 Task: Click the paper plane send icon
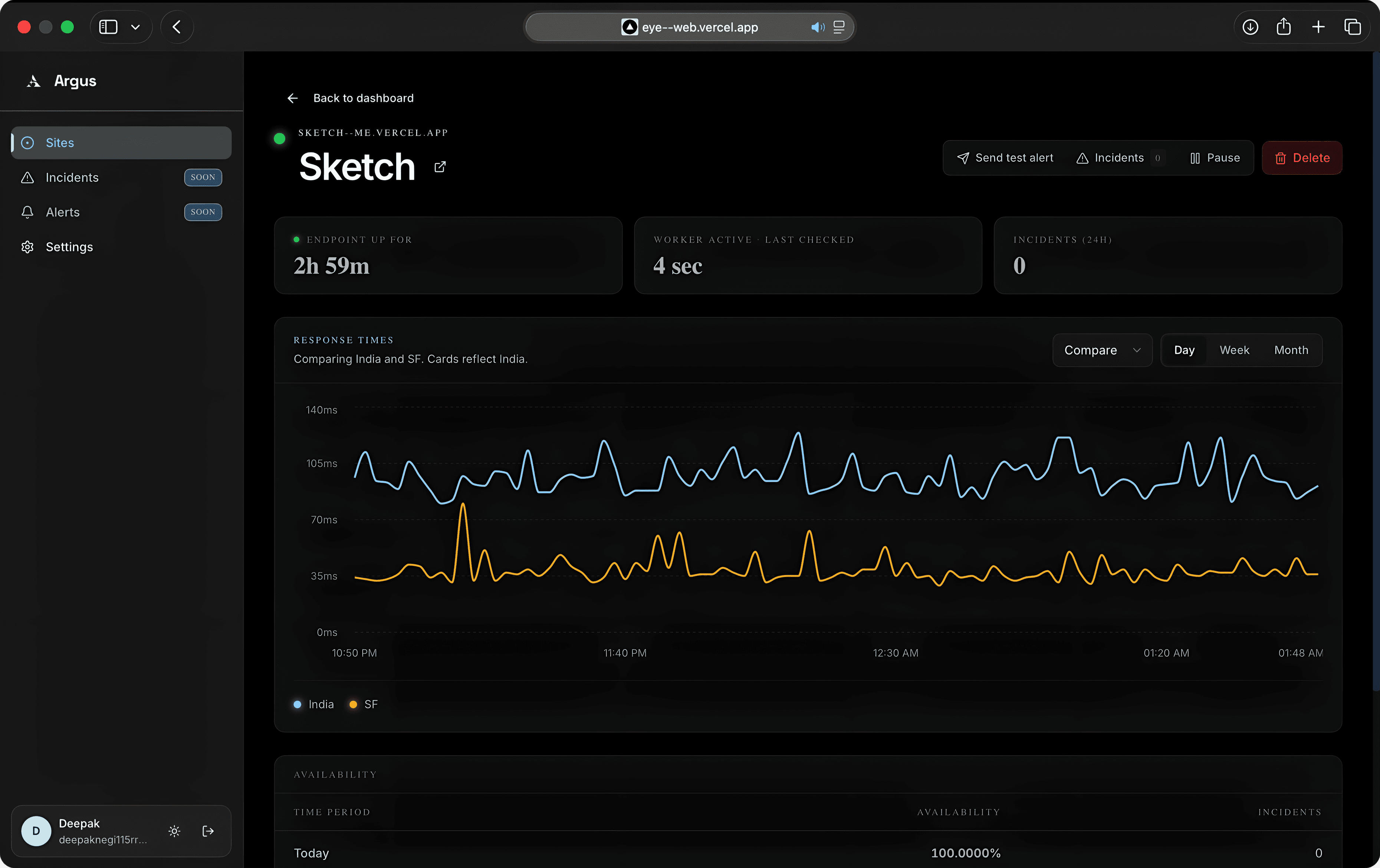pos(963,158)
